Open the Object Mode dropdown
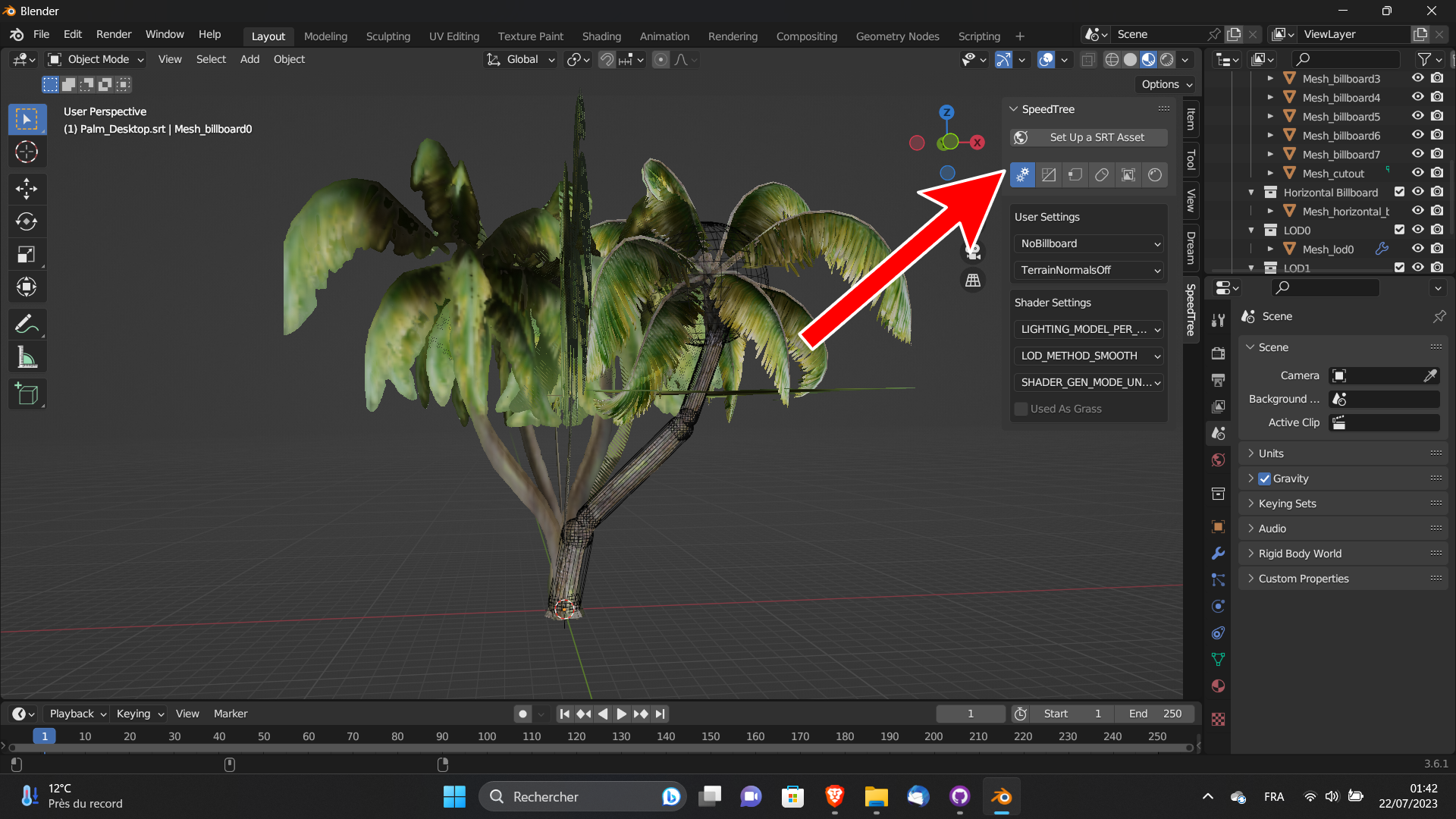1456x819 pixels. click(x=95, y=59)
